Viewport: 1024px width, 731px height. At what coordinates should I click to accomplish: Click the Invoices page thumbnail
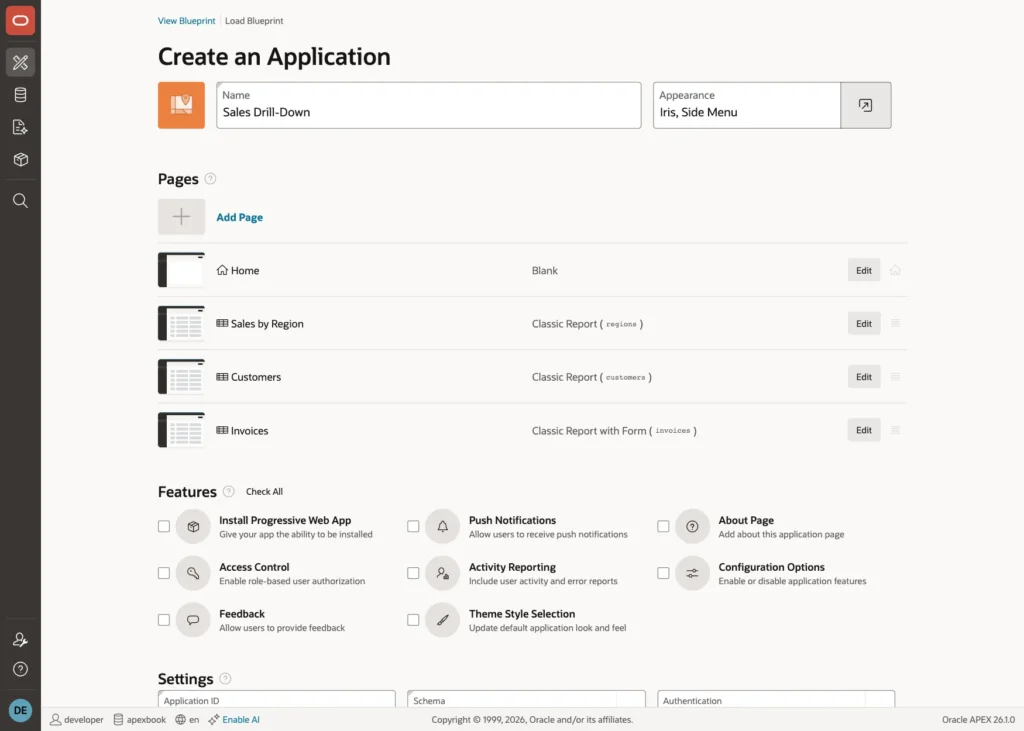point(181,430)
